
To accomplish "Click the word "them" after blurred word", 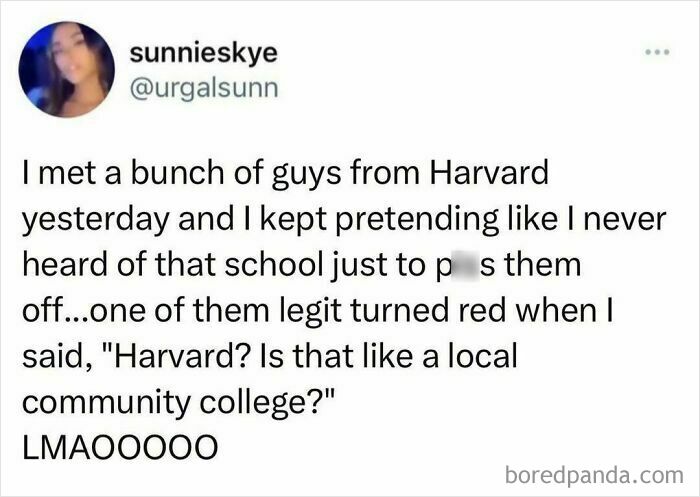I will tap(543, 265).
